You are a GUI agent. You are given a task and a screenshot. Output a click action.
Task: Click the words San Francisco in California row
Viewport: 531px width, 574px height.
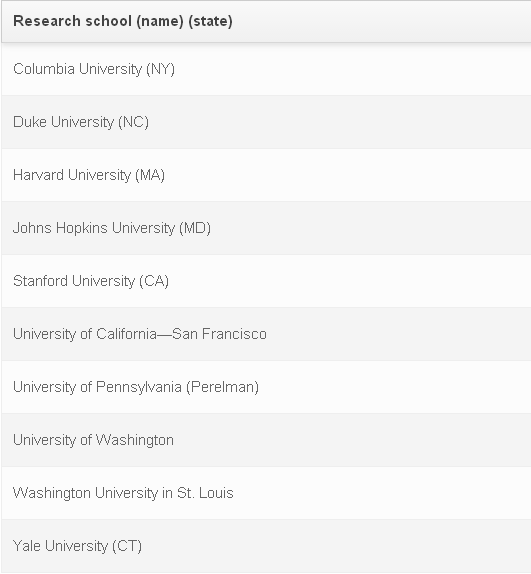click(219, 334)
